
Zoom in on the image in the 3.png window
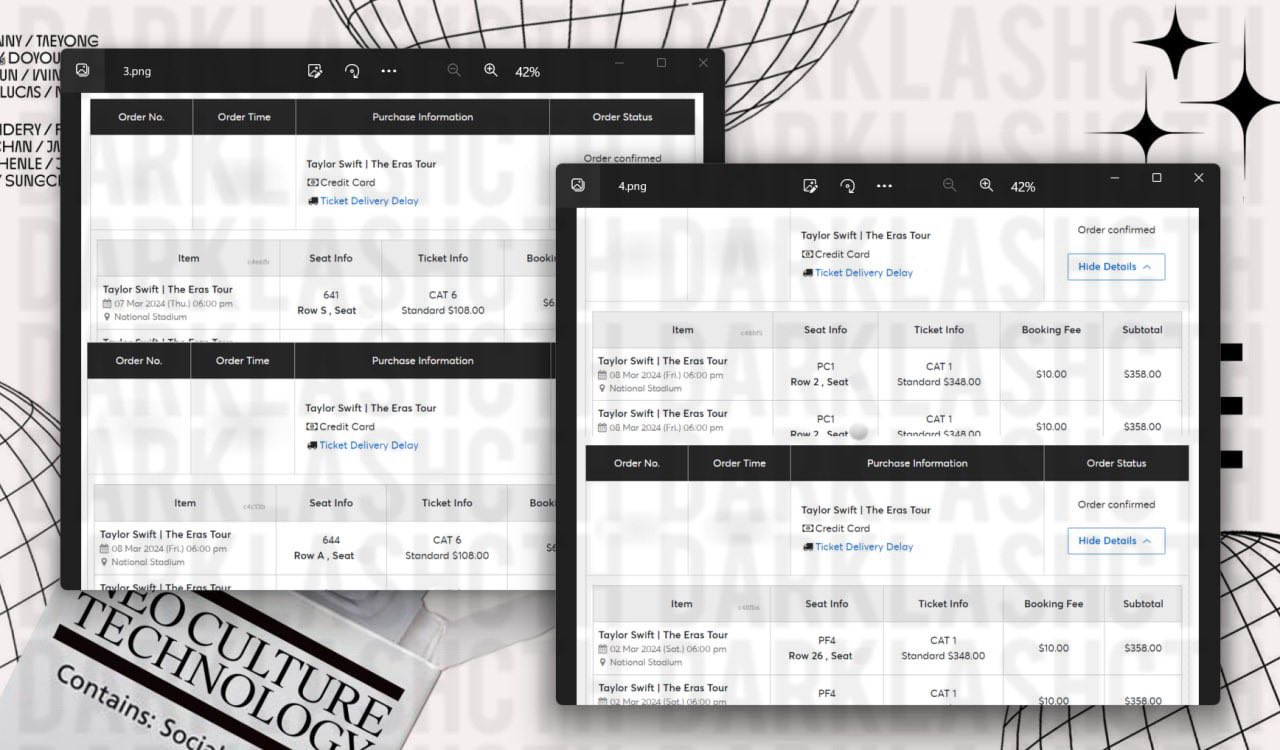point(491,70)
